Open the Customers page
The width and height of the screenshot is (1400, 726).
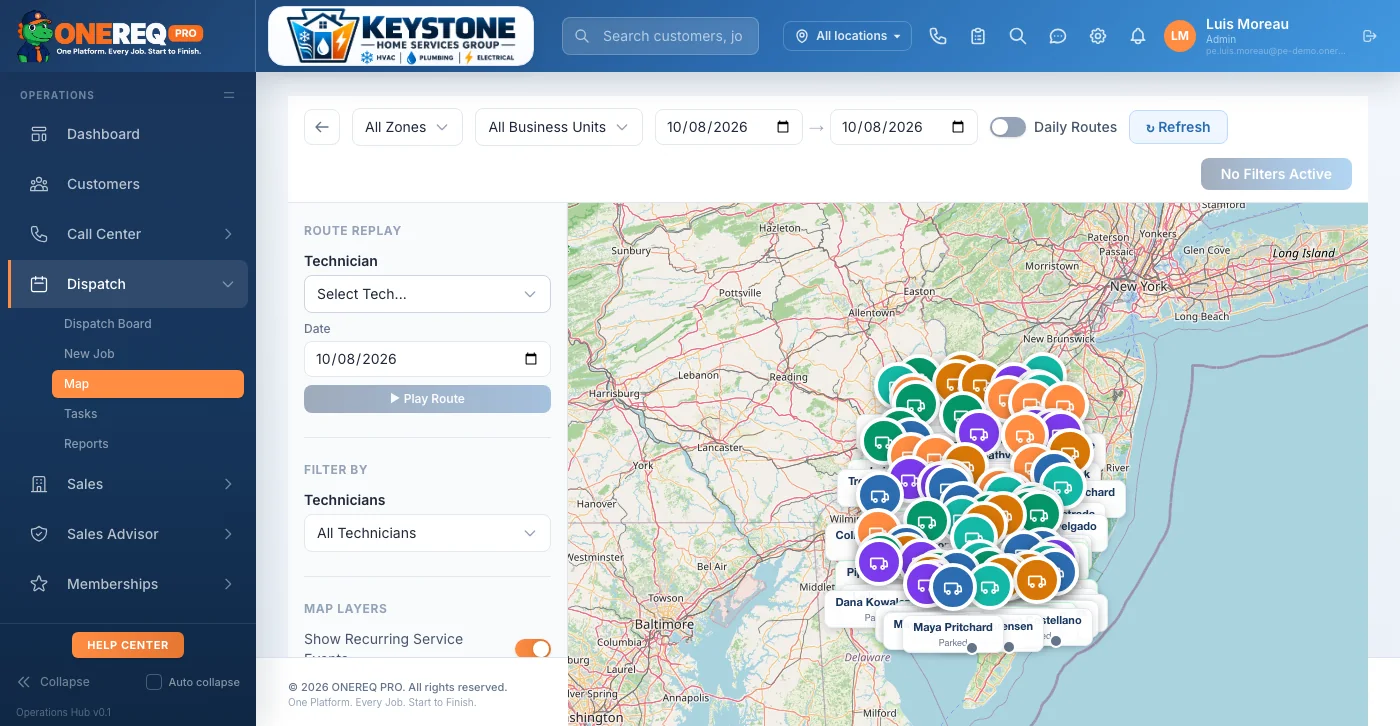click(128, 184)
